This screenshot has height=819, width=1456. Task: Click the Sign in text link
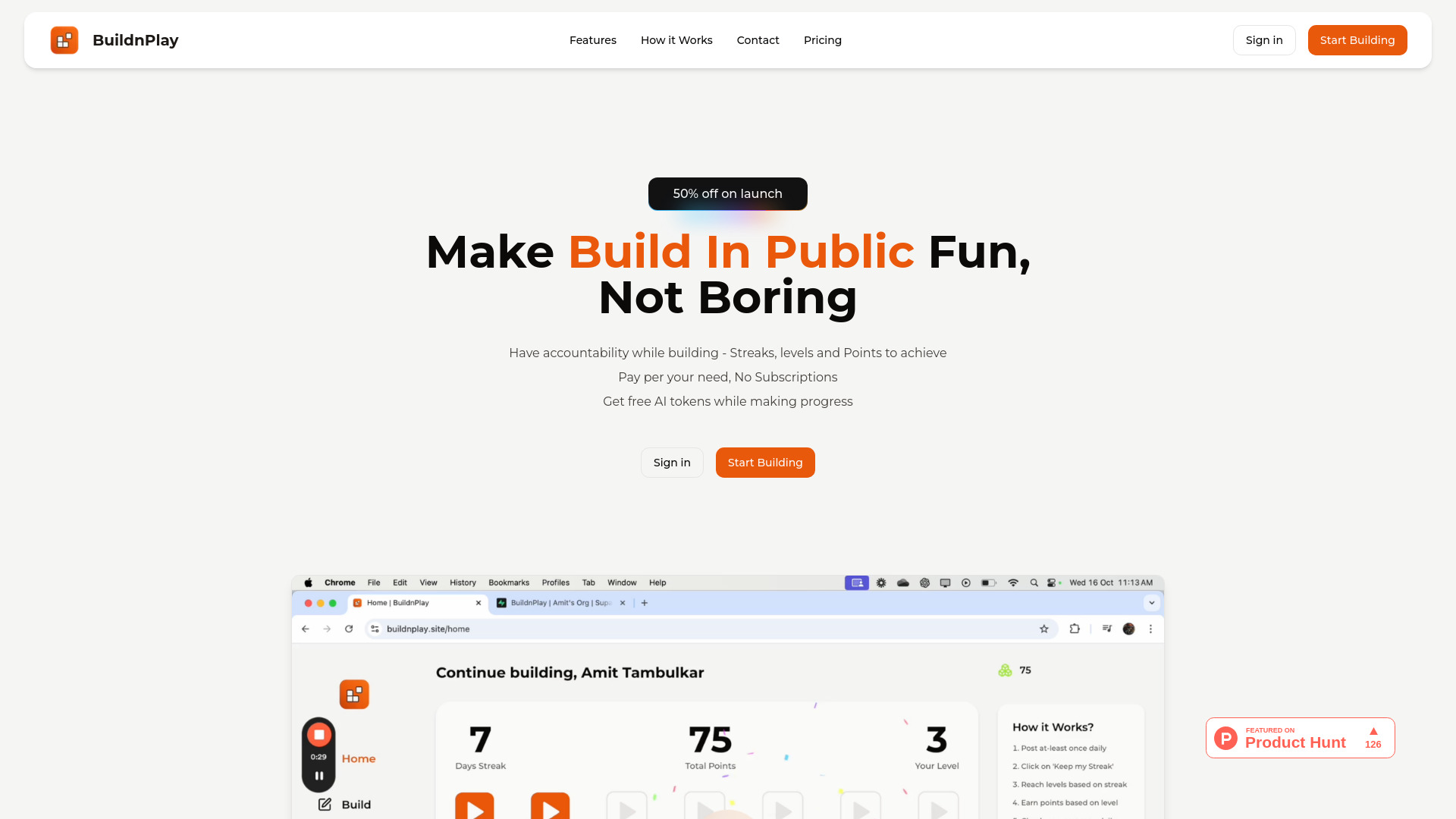tap(1264, 40)
